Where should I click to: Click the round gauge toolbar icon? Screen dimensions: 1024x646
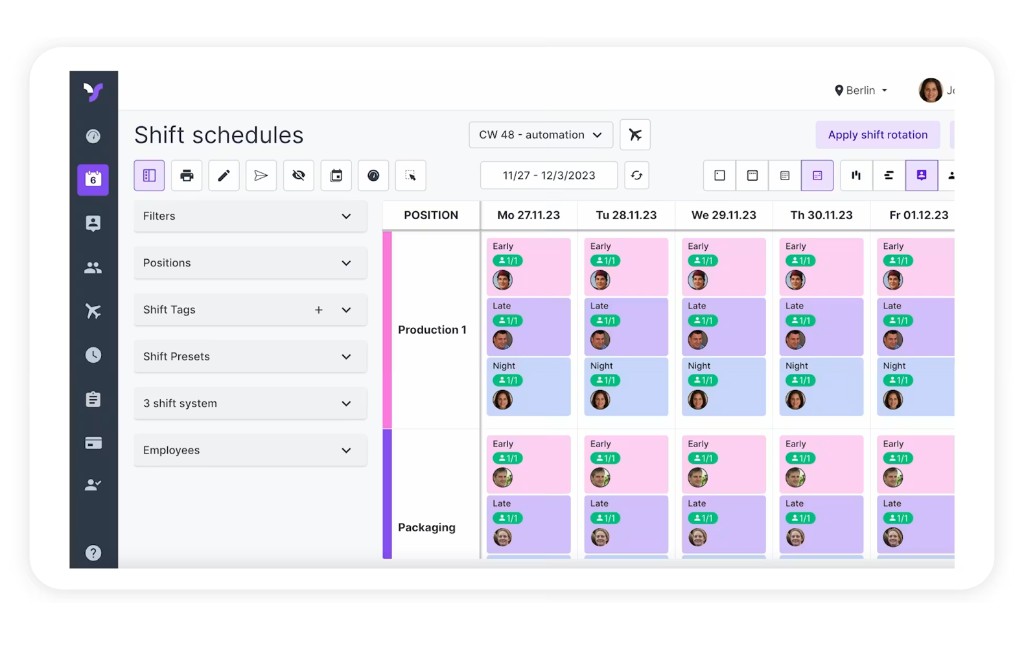374,175
